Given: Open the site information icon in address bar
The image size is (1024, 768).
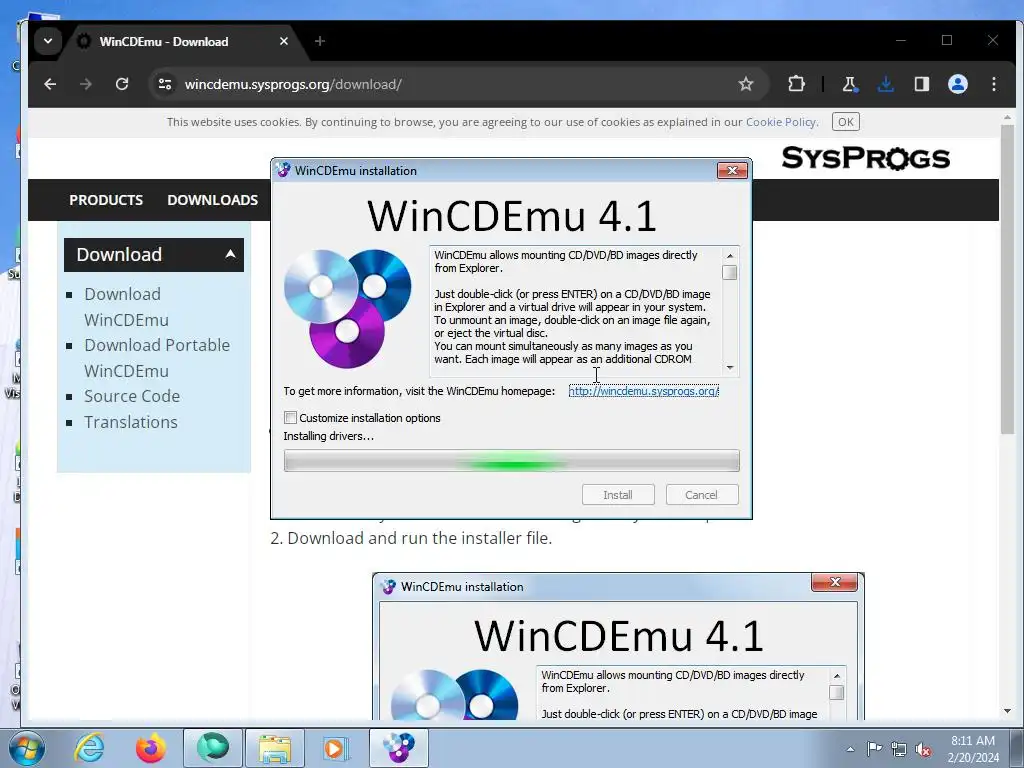Looking at the screenshot, I should tap(165, 84).
